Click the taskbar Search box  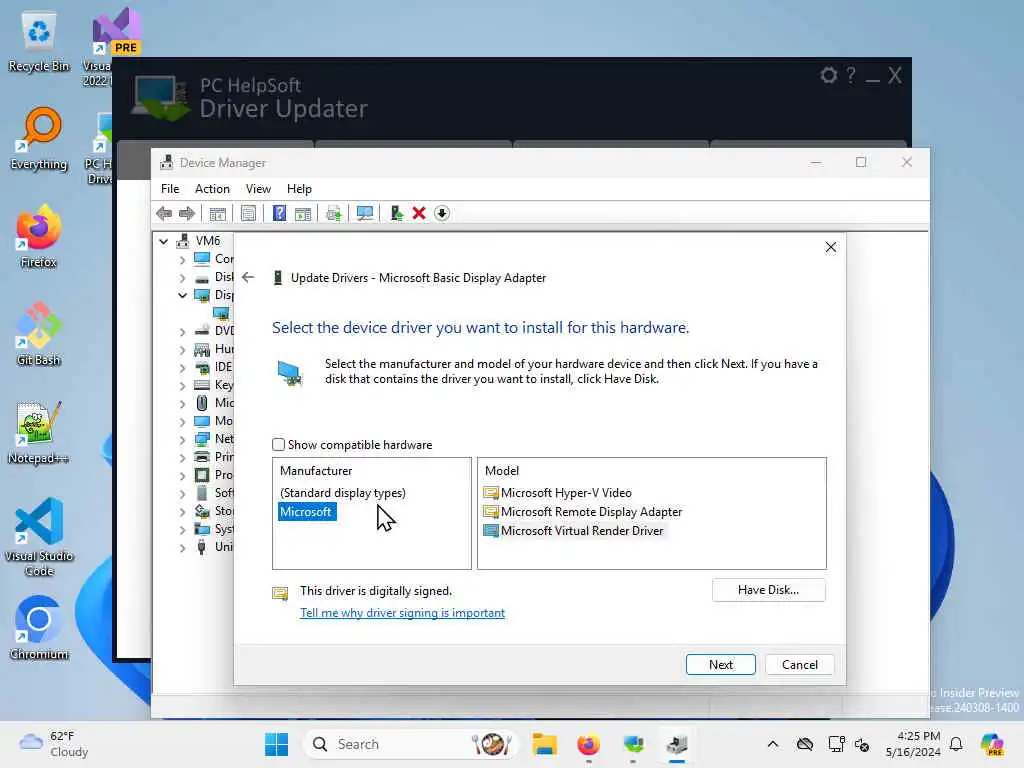(x=409, y=744)
